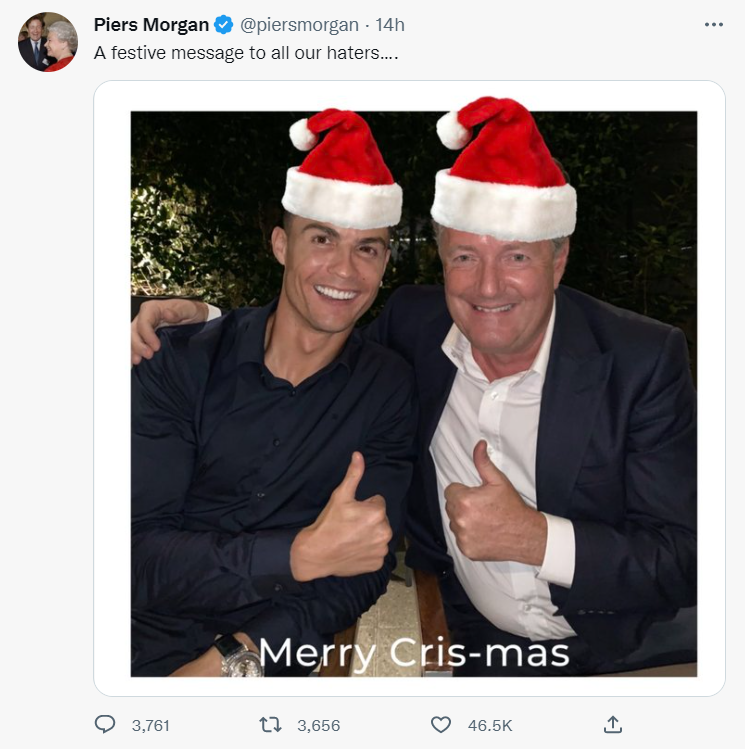Retweet using the looping arrows icon
The image size is (745, 749).
(270, 725)
